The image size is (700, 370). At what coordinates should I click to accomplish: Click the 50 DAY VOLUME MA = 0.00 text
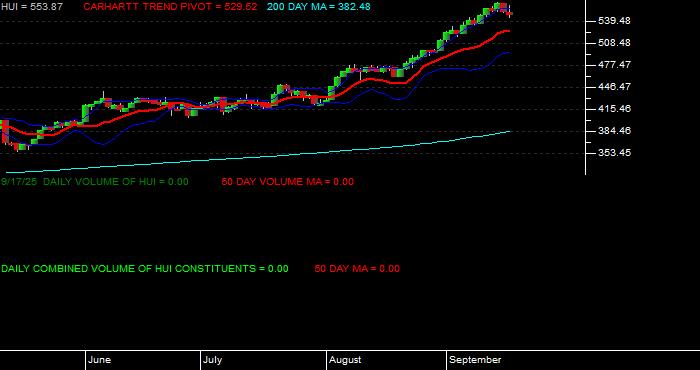tap(288, 182)
